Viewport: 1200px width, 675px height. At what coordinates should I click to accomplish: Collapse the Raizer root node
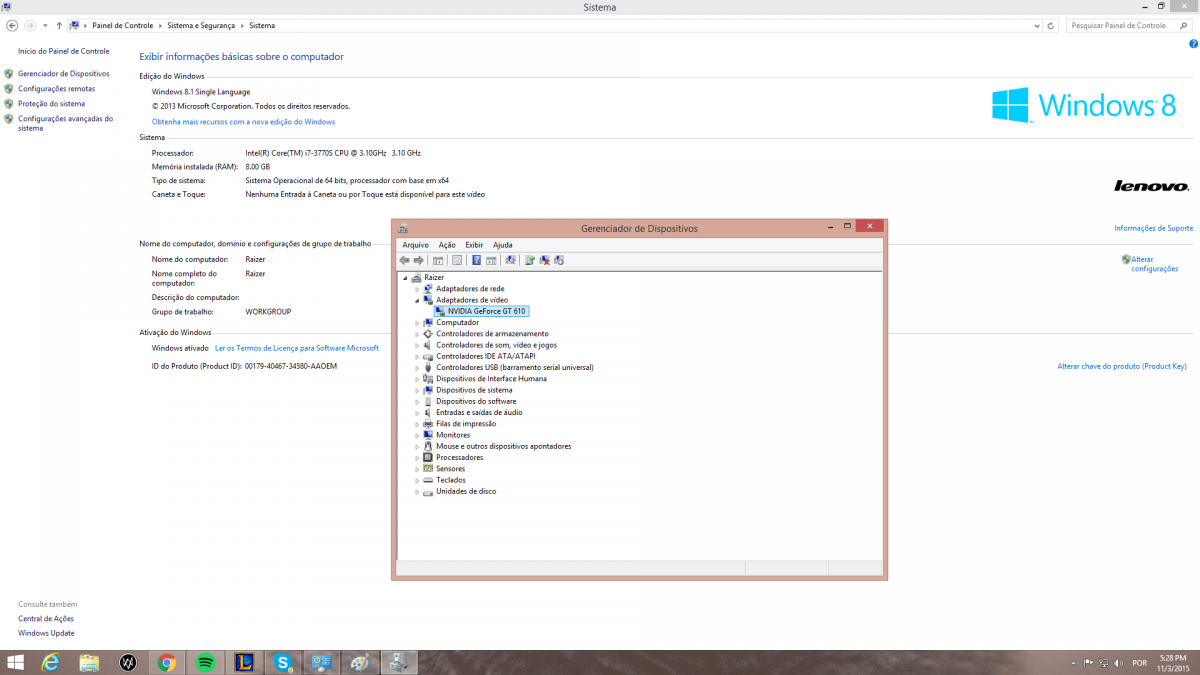[405, 277]
